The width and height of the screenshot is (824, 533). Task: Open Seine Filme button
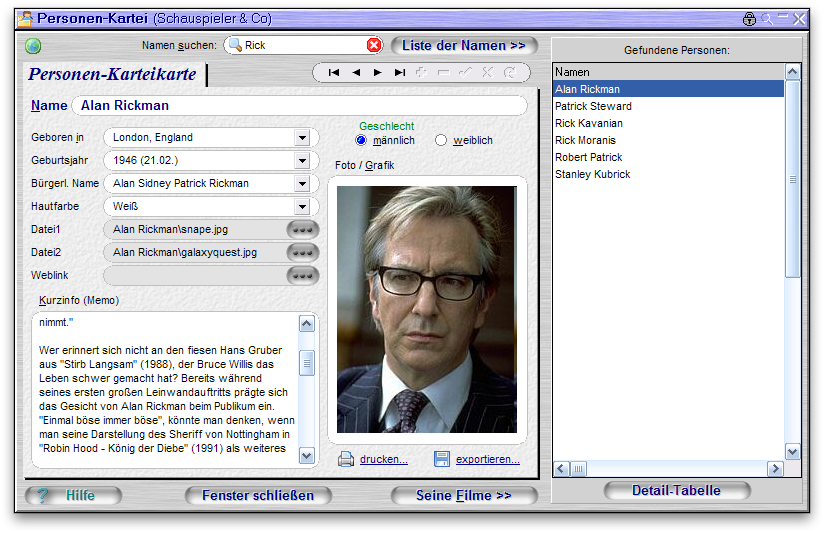(464, 496)
